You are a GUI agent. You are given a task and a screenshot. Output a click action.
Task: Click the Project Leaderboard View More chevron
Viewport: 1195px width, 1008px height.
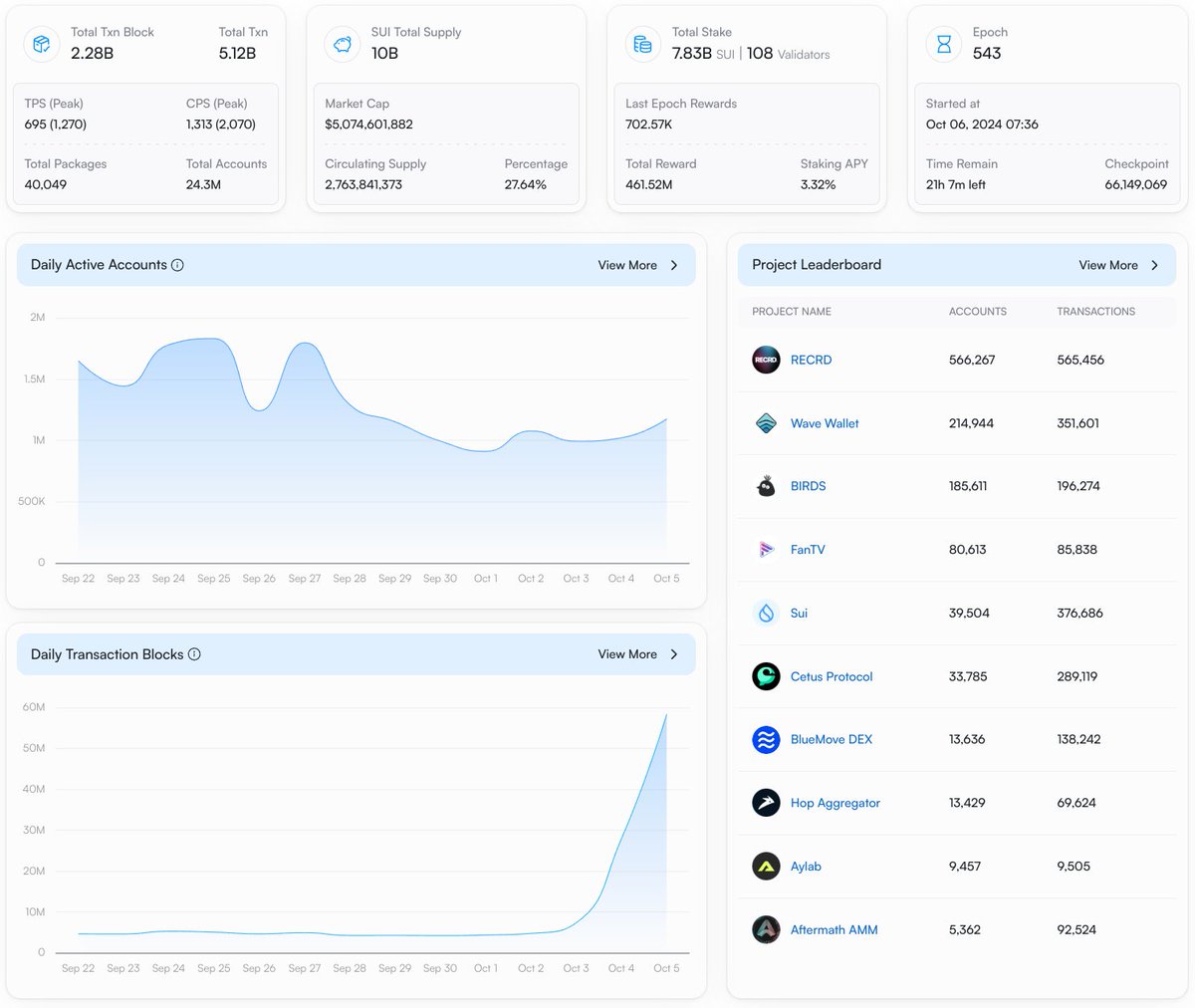click(1155, 265)
